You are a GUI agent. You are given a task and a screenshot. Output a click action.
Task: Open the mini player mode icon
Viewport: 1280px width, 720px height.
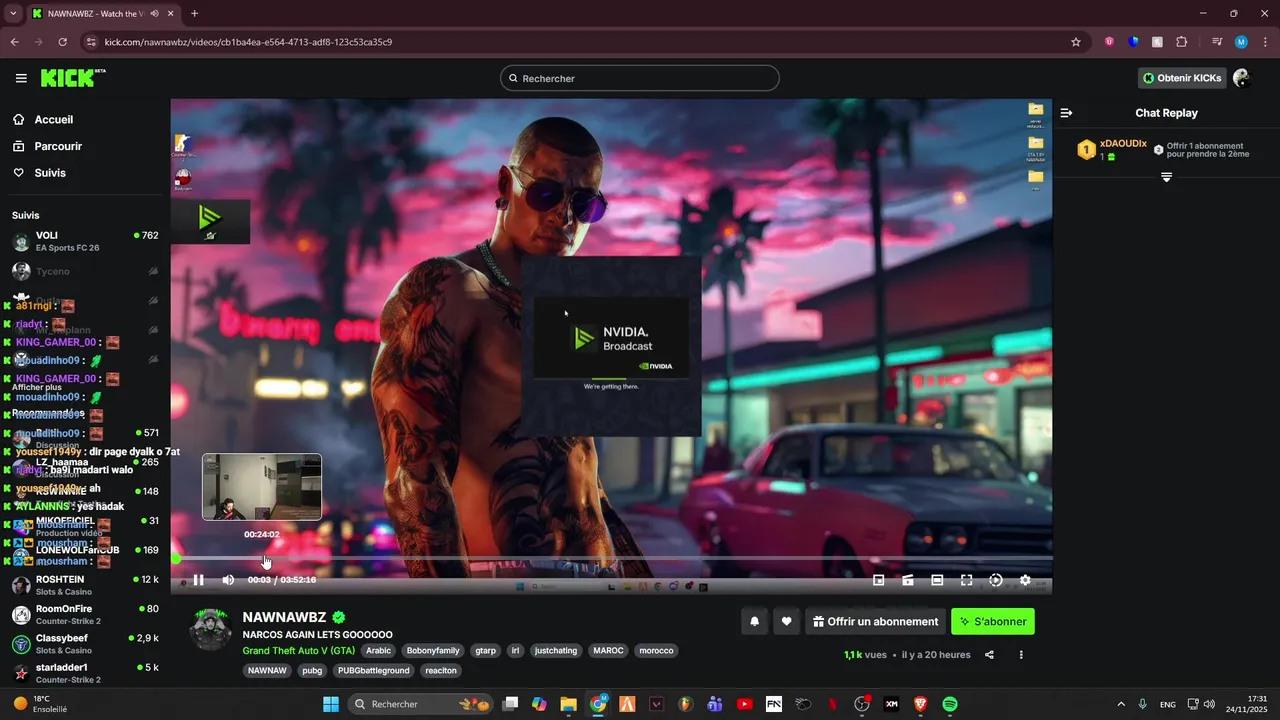click(x=878, y=580)
